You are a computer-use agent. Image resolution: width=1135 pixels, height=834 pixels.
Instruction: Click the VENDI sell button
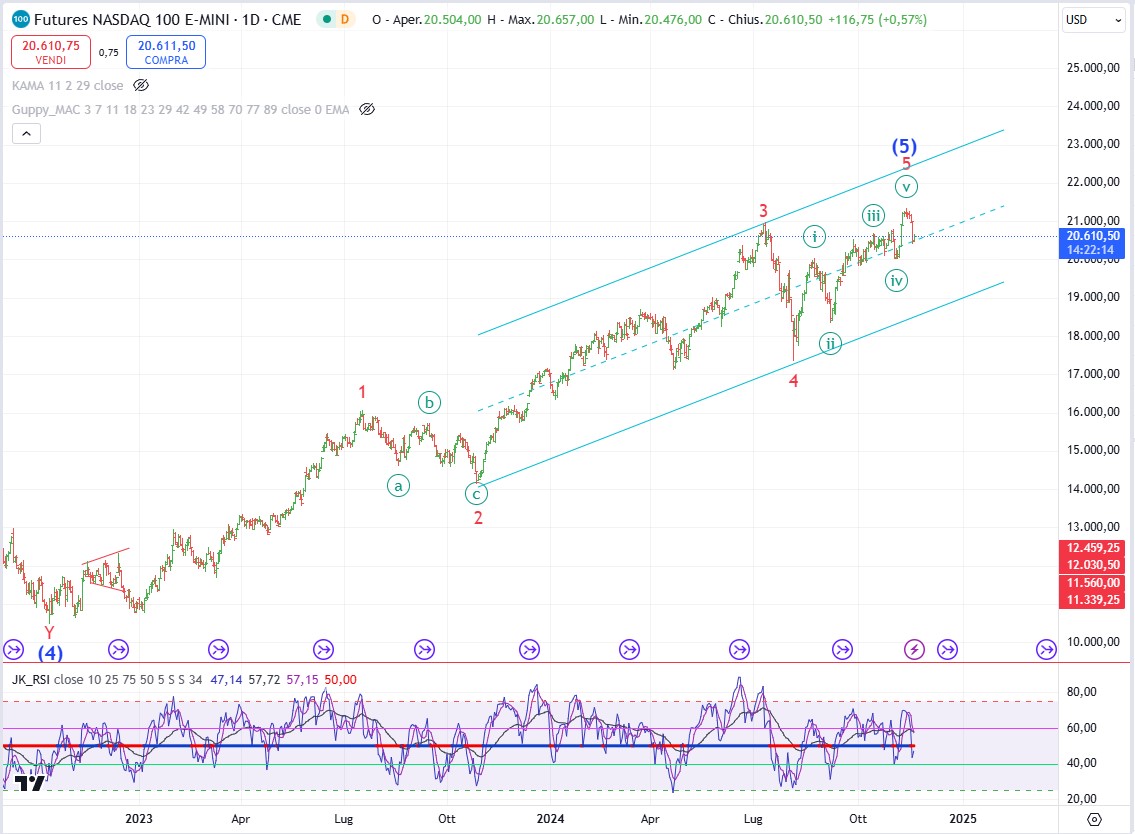51,52
